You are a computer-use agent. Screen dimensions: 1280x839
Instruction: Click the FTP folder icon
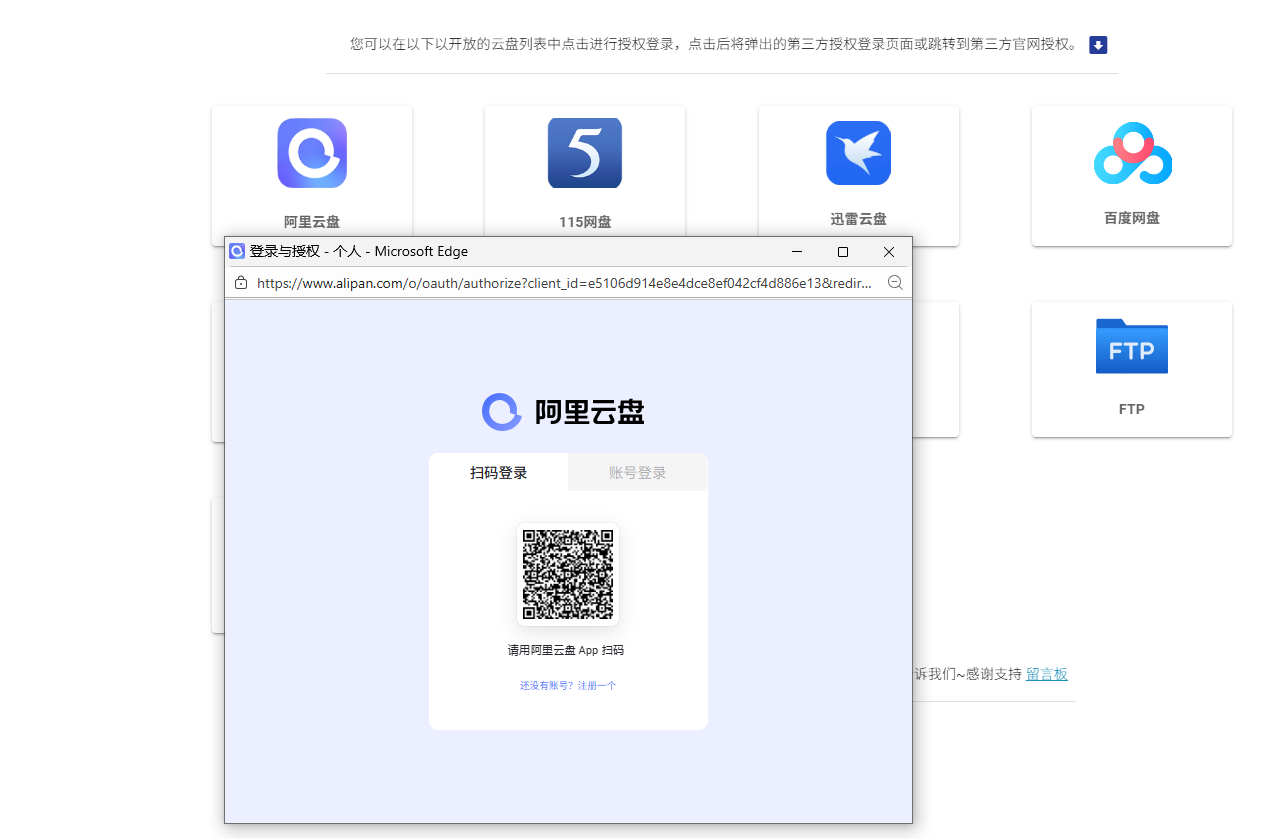(1131, 347)
